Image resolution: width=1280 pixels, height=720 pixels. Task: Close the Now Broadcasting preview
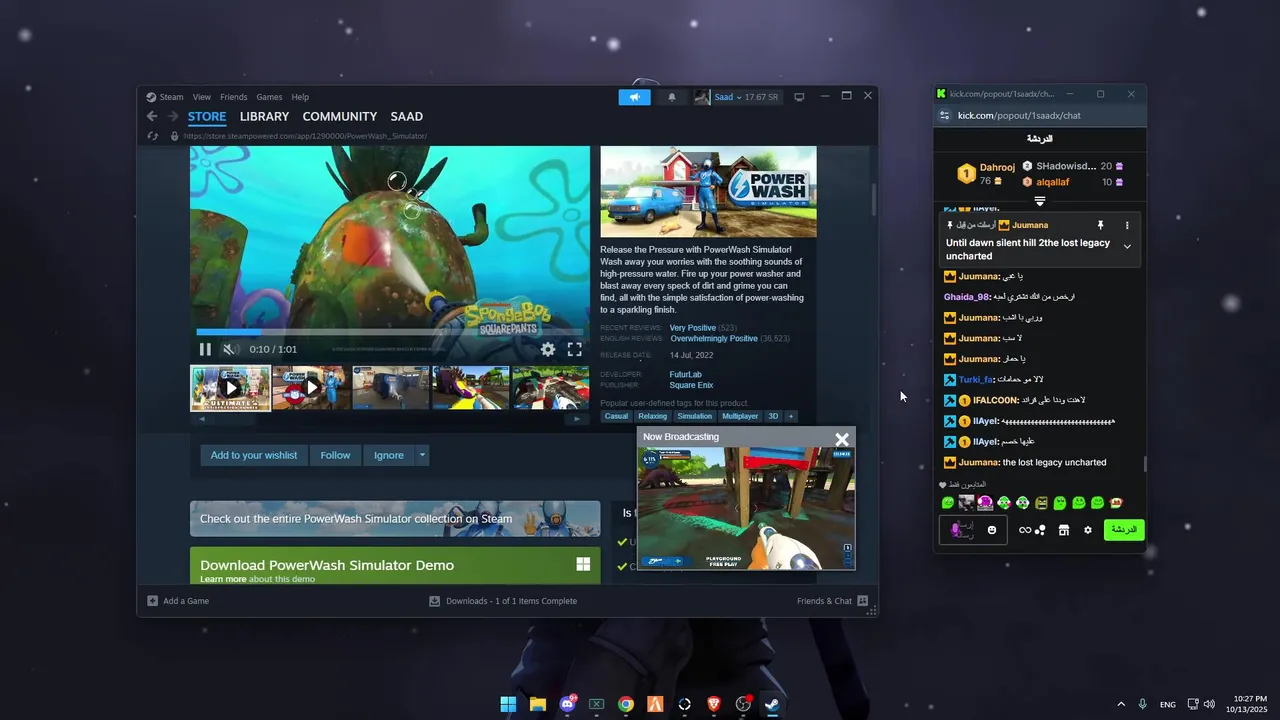pyautogui.click(x=842, y=439)
